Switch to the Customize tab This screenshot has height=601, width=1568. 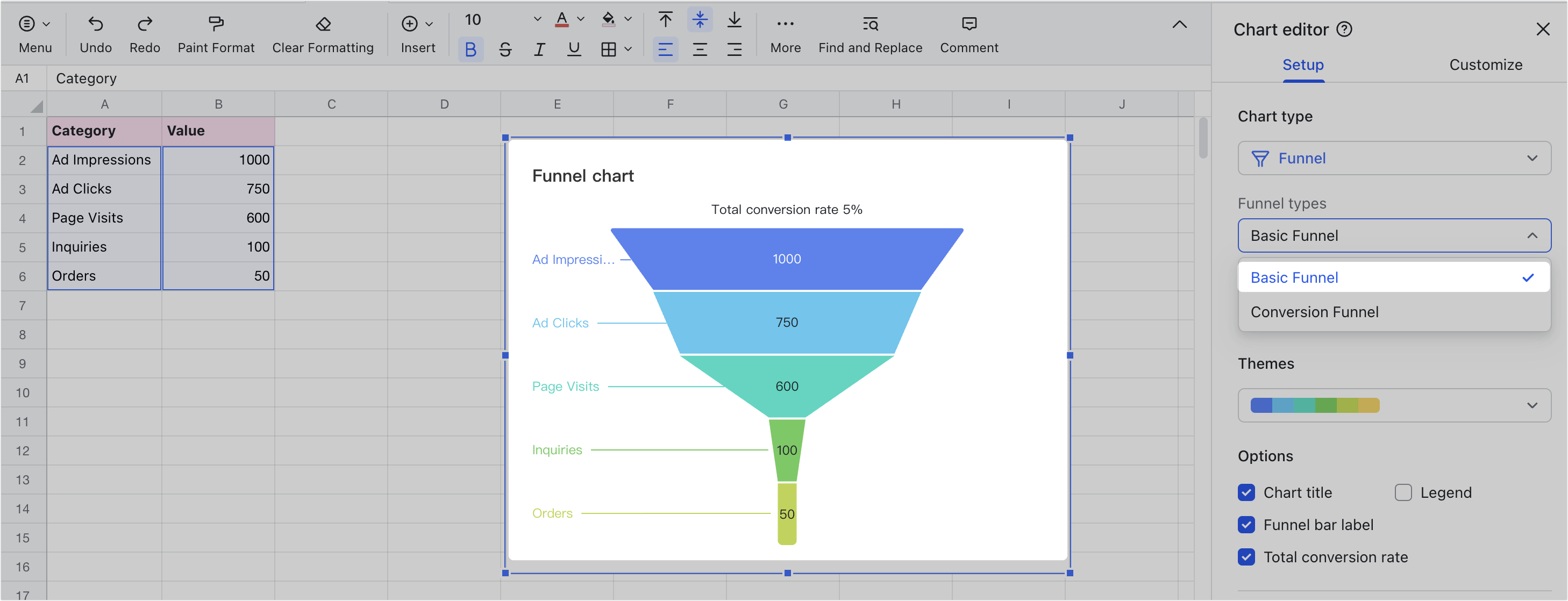1486,65
